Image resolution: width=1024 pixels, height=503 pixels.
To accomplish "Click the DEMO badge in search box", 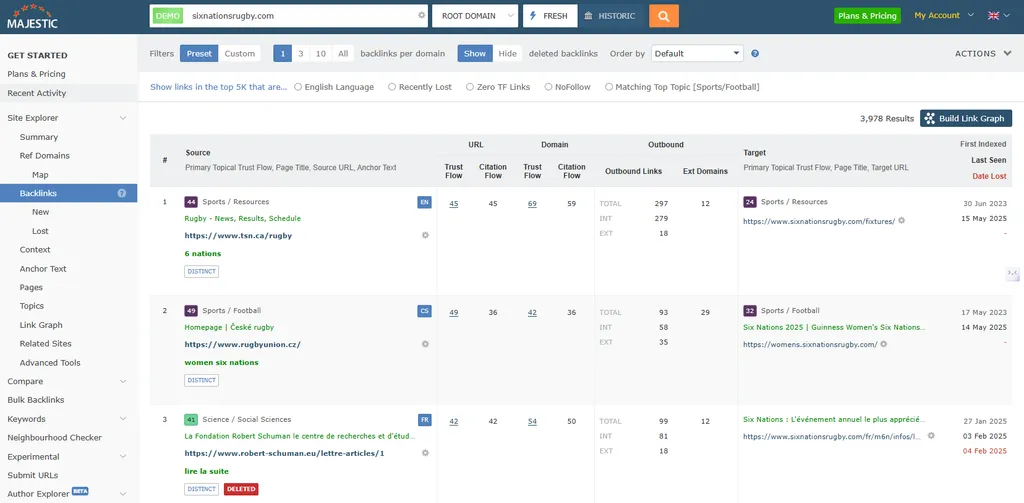I will [x=168, y=16].
